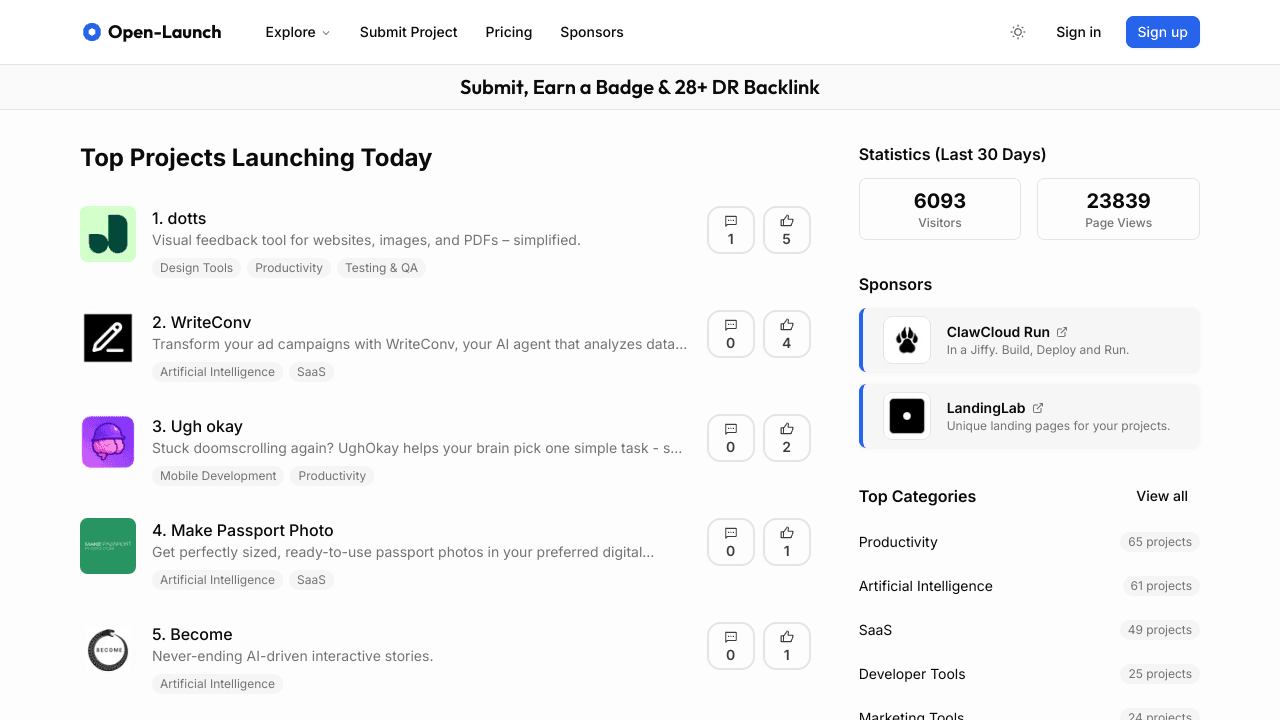The height and width of the screenshot is (720, 1280).
Task: Expand the Explore dropdown menu
Action: [297, 32]
